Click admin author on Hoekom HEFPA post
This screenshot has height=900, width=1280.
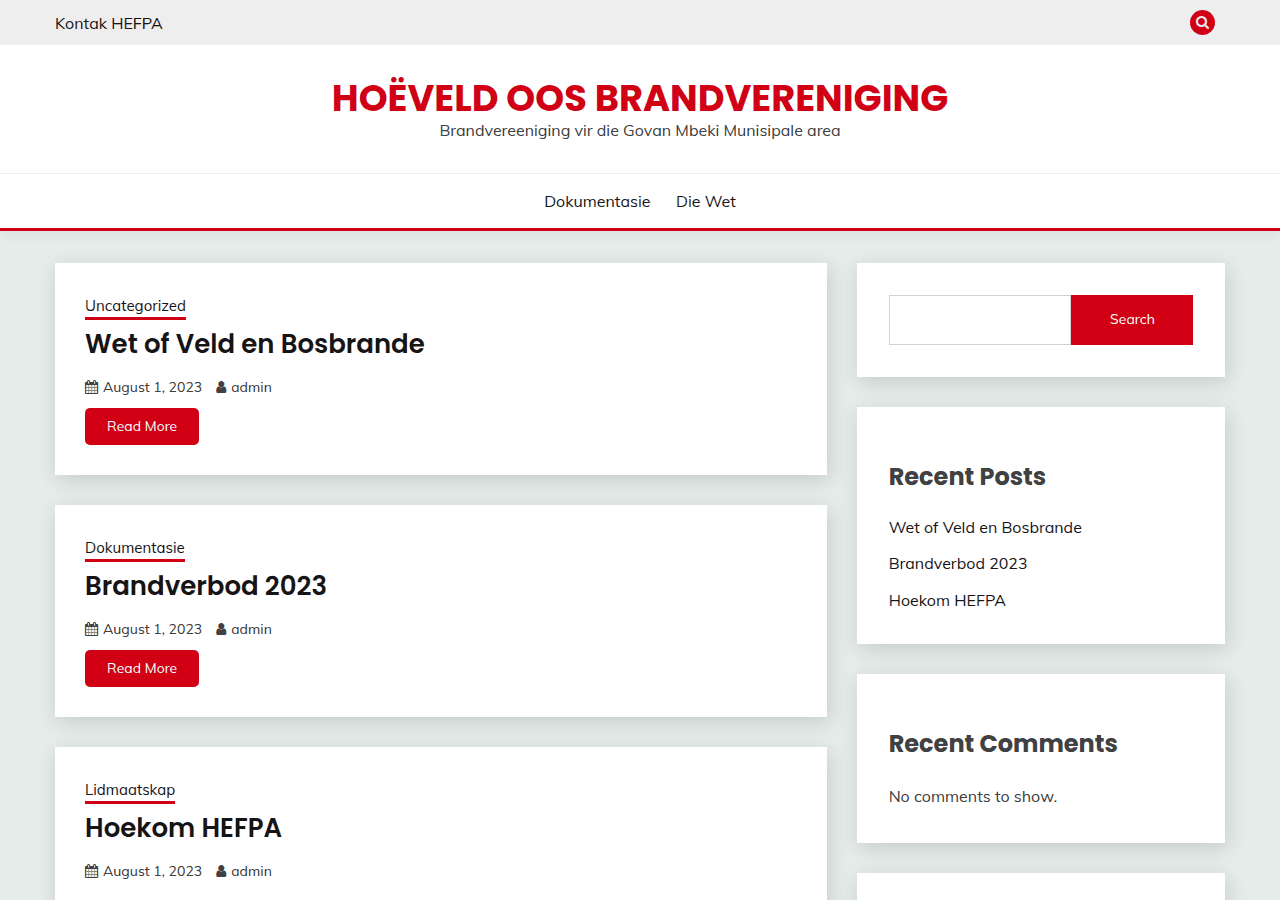pyautogui.click(x=251, y=871)
